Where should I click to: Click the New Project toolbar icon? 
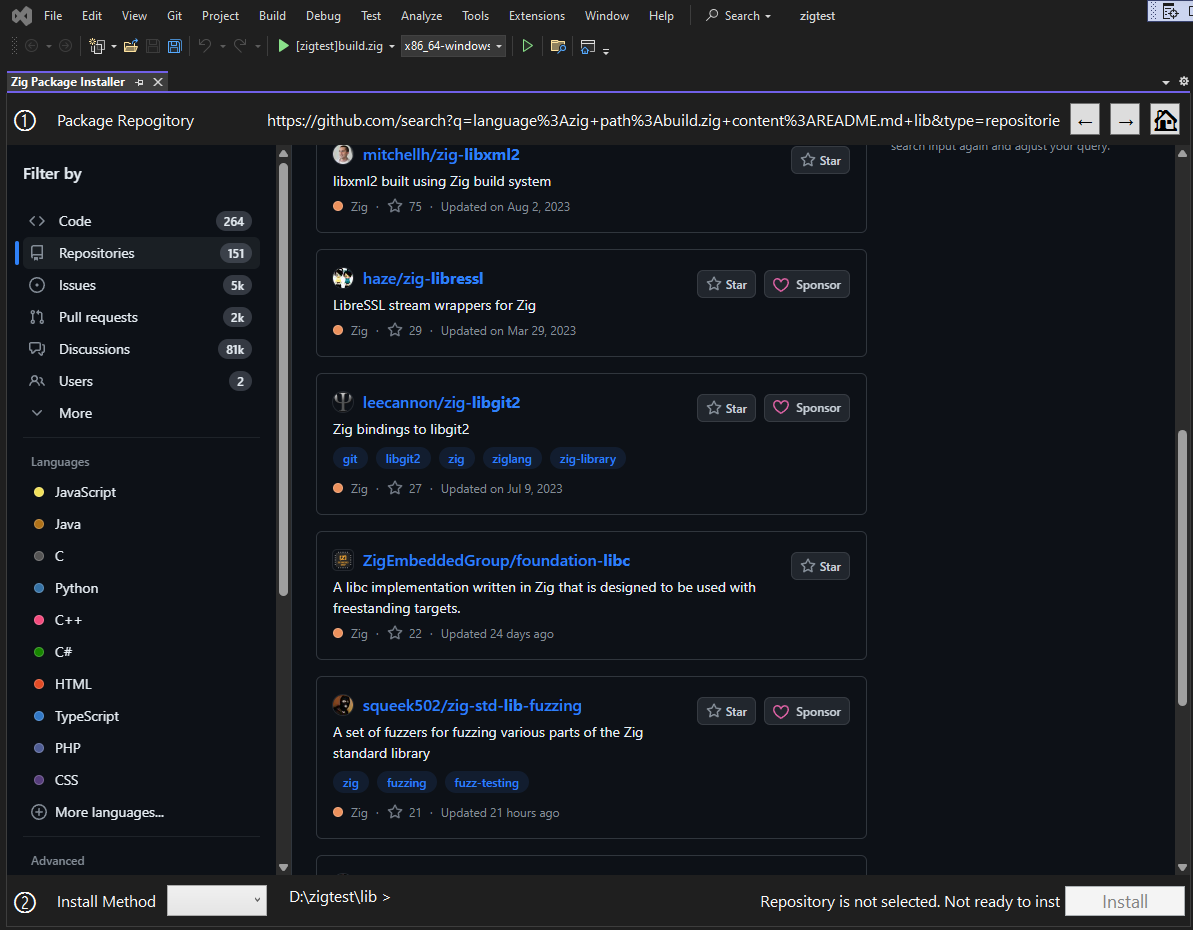(98, 45)
